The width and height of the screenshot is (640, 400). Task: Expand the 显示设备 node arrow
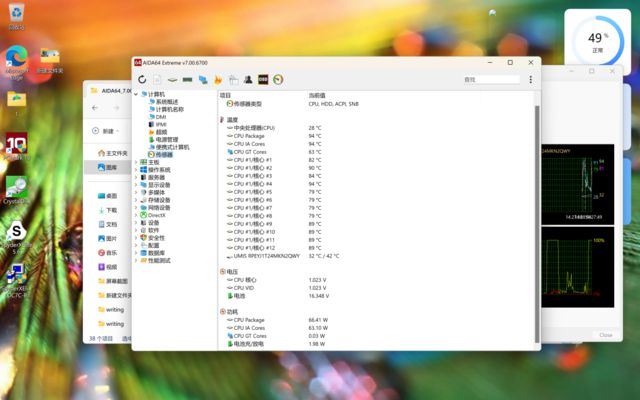point(136,185)
